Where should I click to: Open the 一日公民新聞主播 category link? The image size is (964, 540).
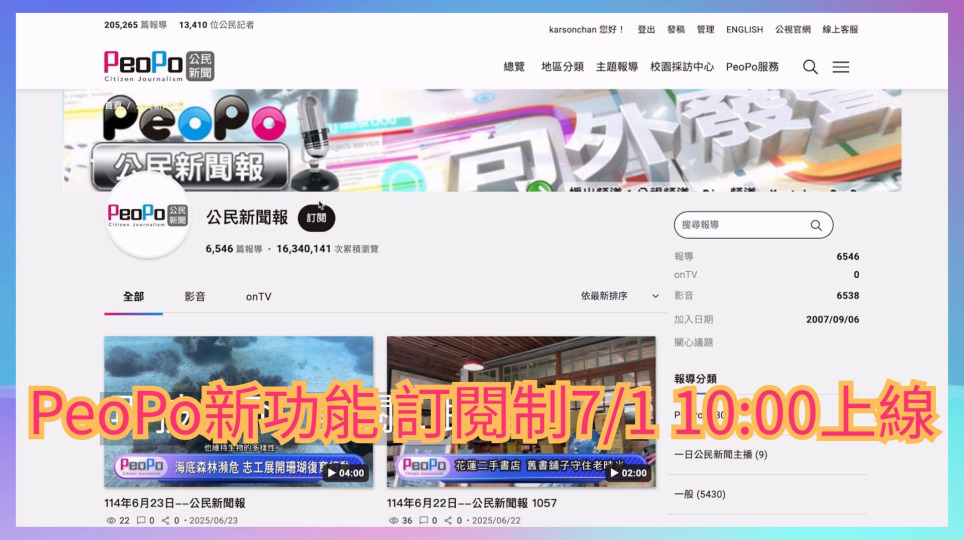720,455
